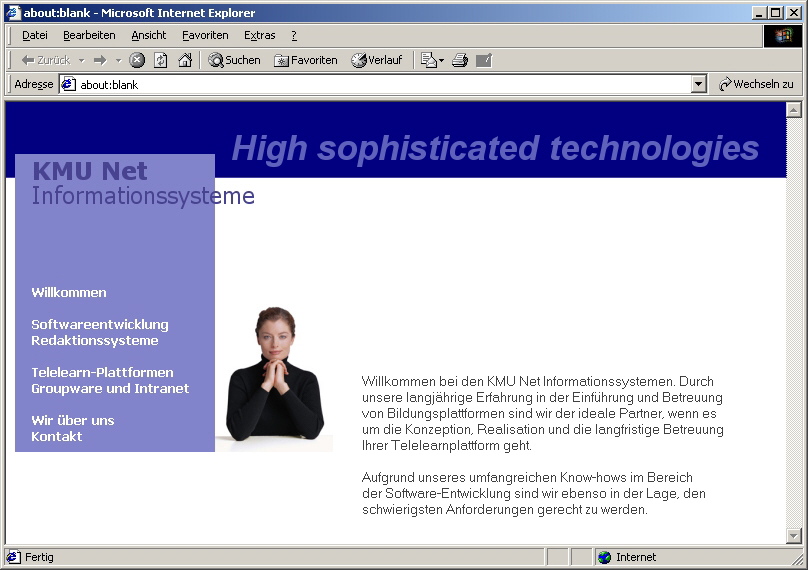Click the Aufgrund unseres umfangreichen paragraph
Image resolution: width=808 pixels, height=570 pixels.
tap(534, 493)
